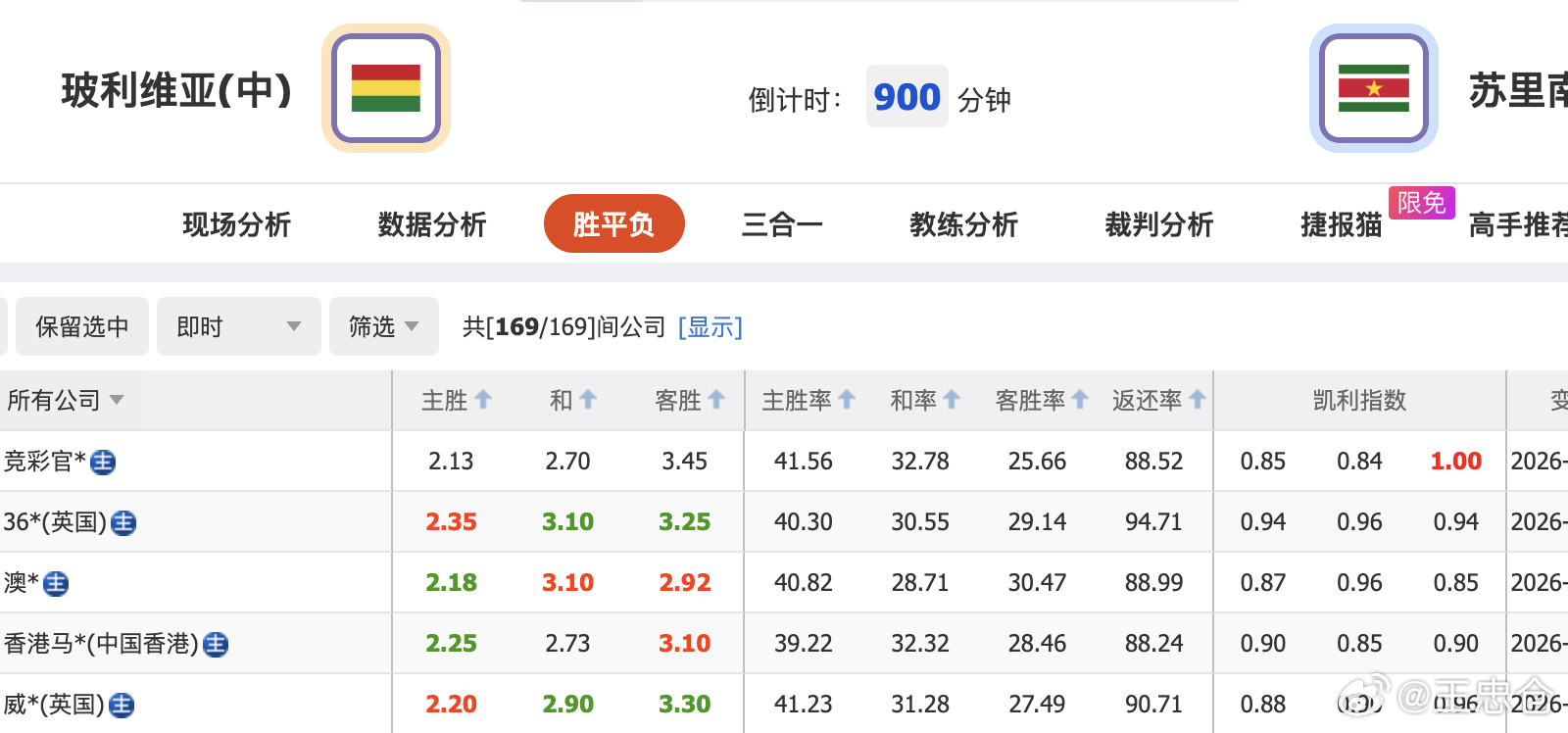Image resolution: width=1568 pixels, height=733 pixels.
Task: Sort by 主胜率 arrow icon
Action: click(x=847, y=400)
